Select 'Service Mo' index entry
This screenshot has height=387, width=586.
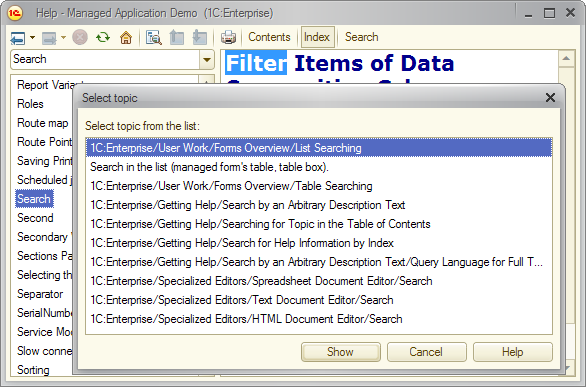click(44, 332)
